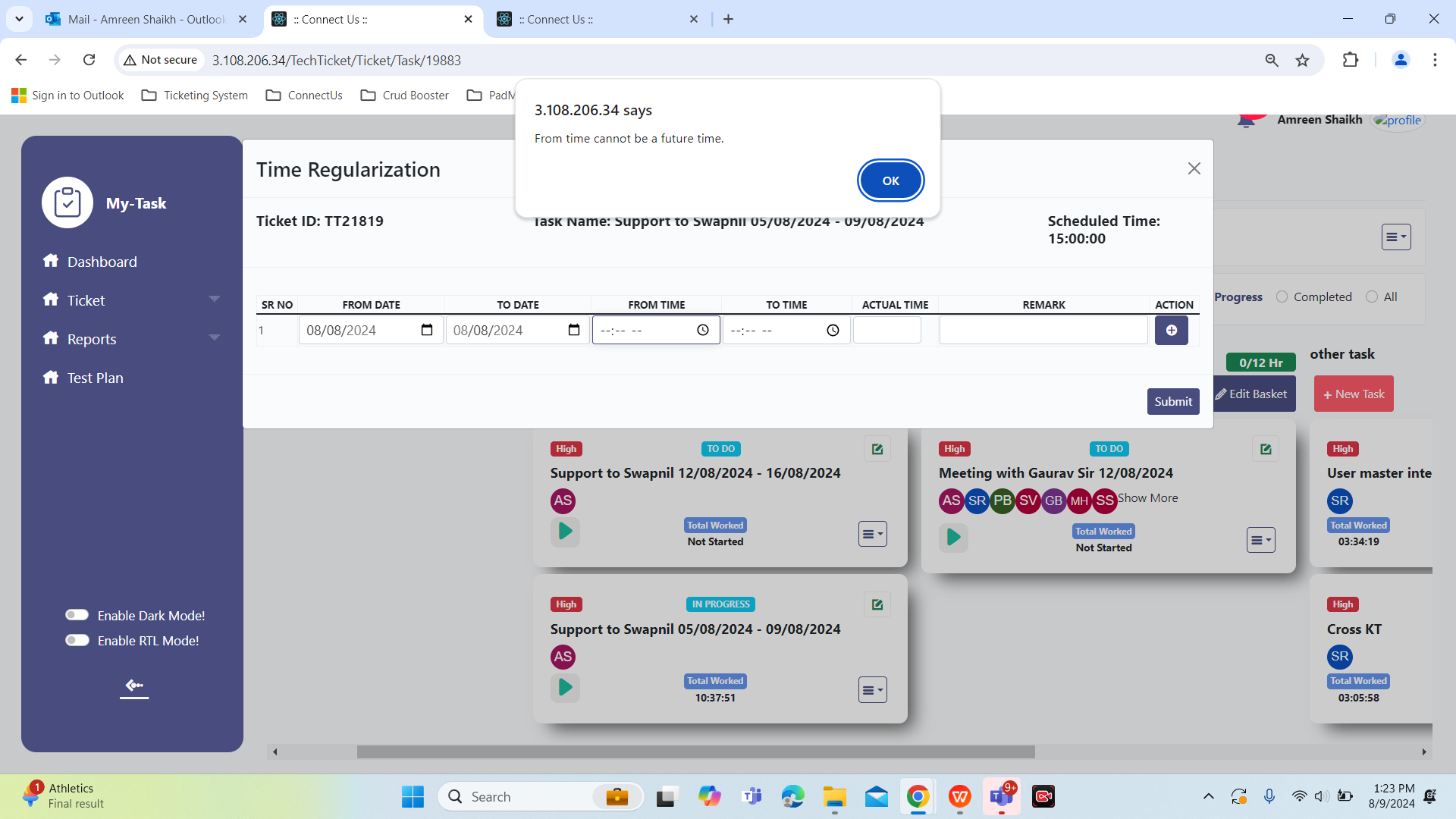Open the To Time clock picker
Image resolution: width=1456 pixels, height=819 pixels.
(x=833, y=330)
